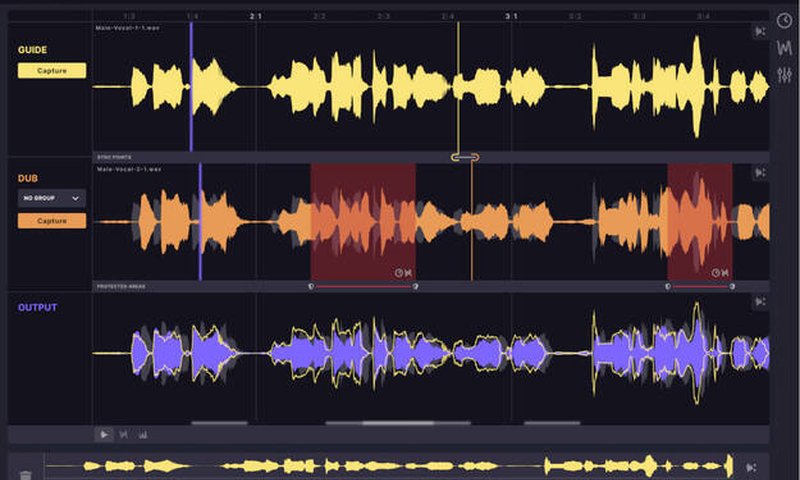
Task: Open the NO GROUP dropdown in DUB
Action: (52, 198)
